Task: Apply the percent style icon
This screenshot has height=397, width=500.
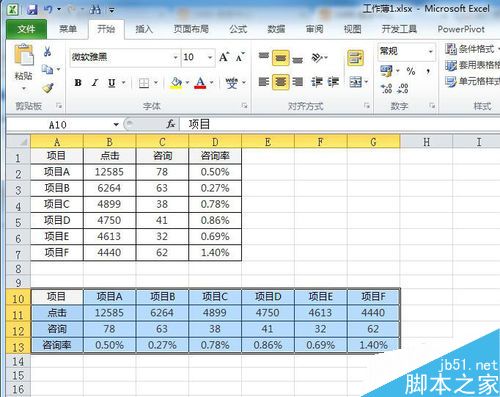Action: [411, 71]
